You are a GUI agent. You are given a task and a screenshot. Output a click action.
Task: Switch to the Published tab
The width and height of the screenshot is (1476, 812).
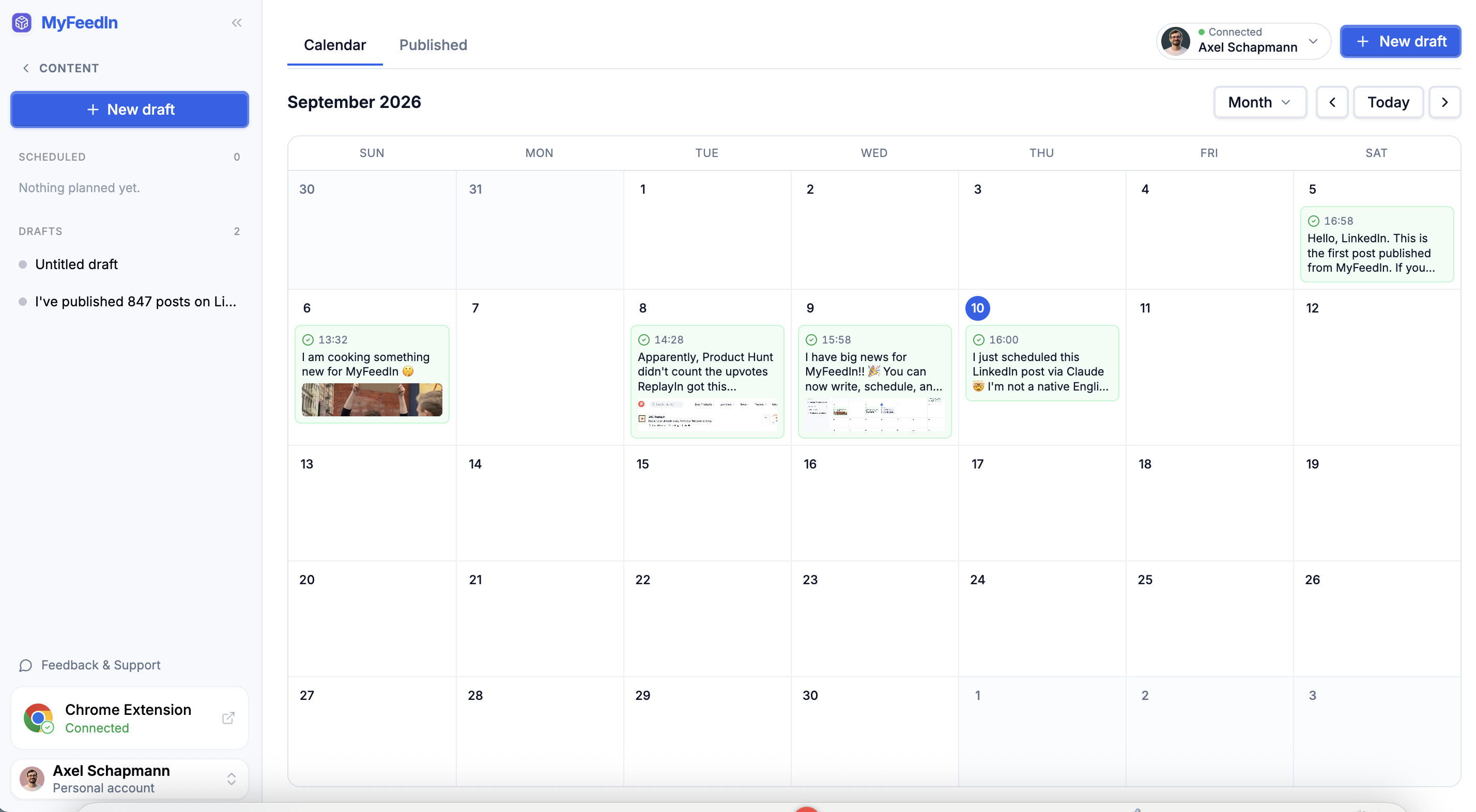[433, 44]
